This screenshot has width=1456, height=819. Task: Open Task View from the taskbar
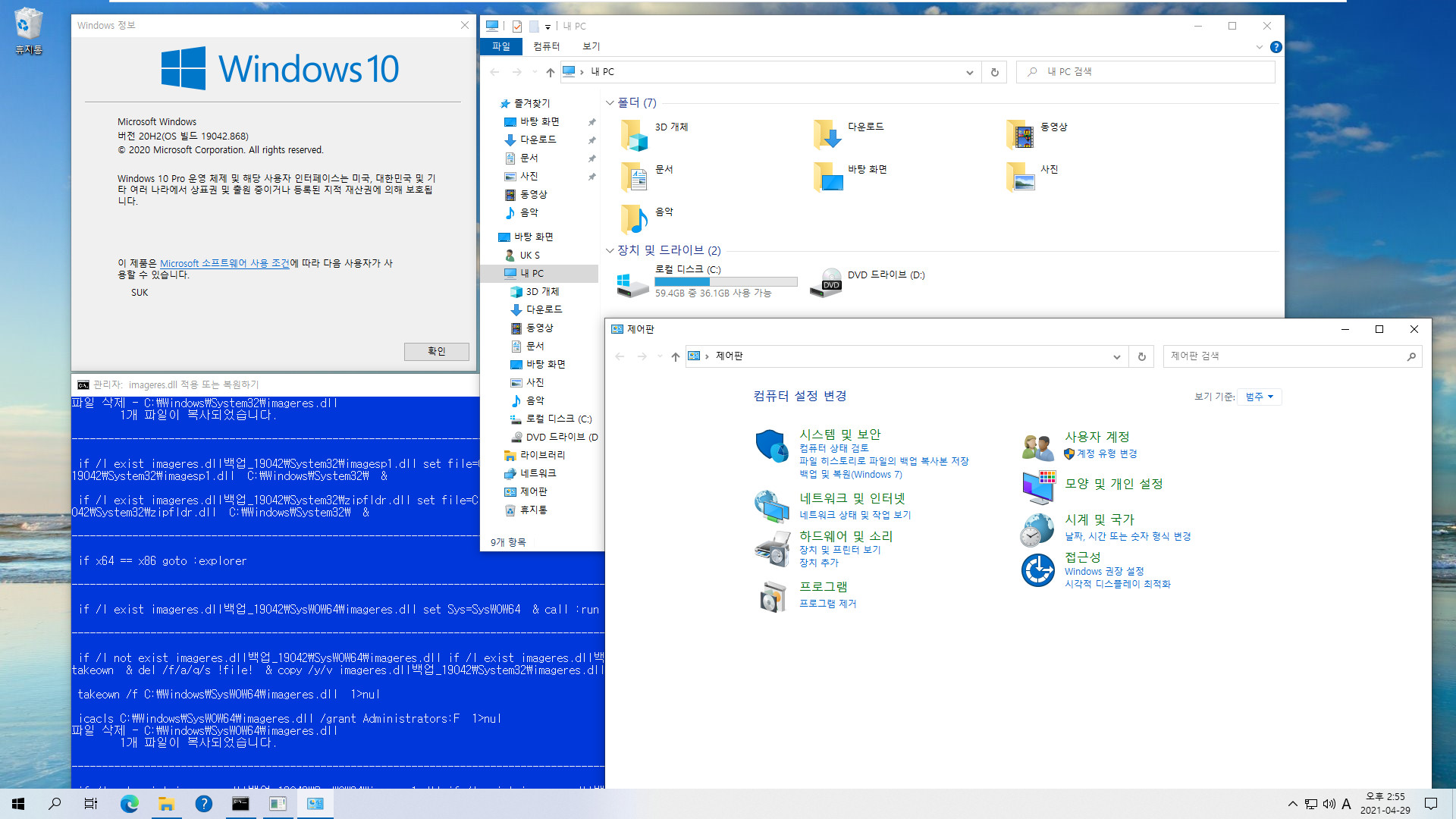click(91, 804)
